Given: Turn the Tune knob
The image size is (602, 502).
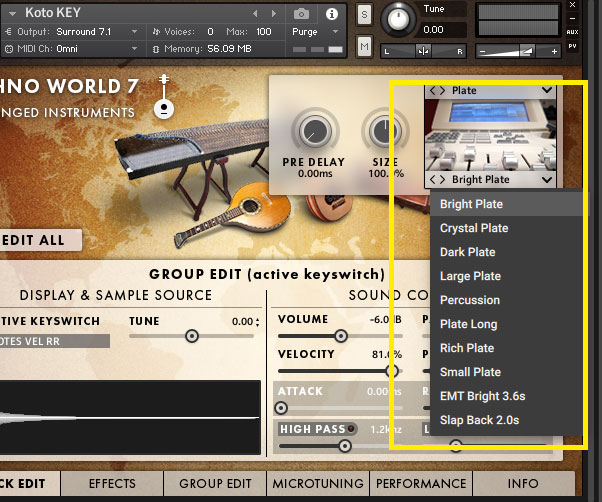Looking at the screenshot, I should (x=398, y=18).
